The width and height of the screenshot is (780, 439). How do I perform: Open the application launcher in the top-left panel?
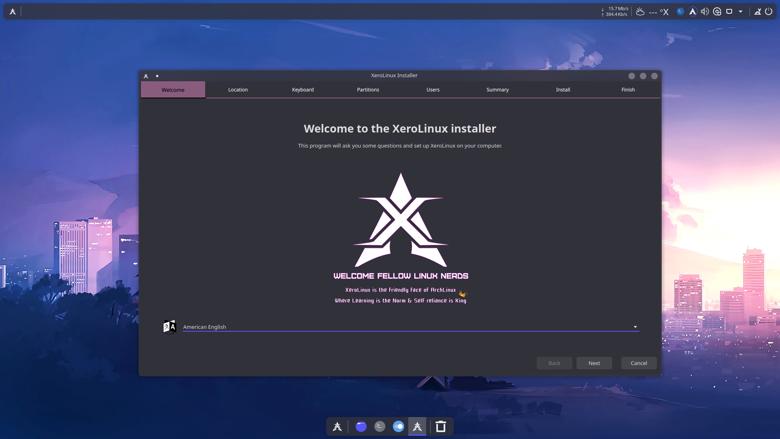coord(13,12)
